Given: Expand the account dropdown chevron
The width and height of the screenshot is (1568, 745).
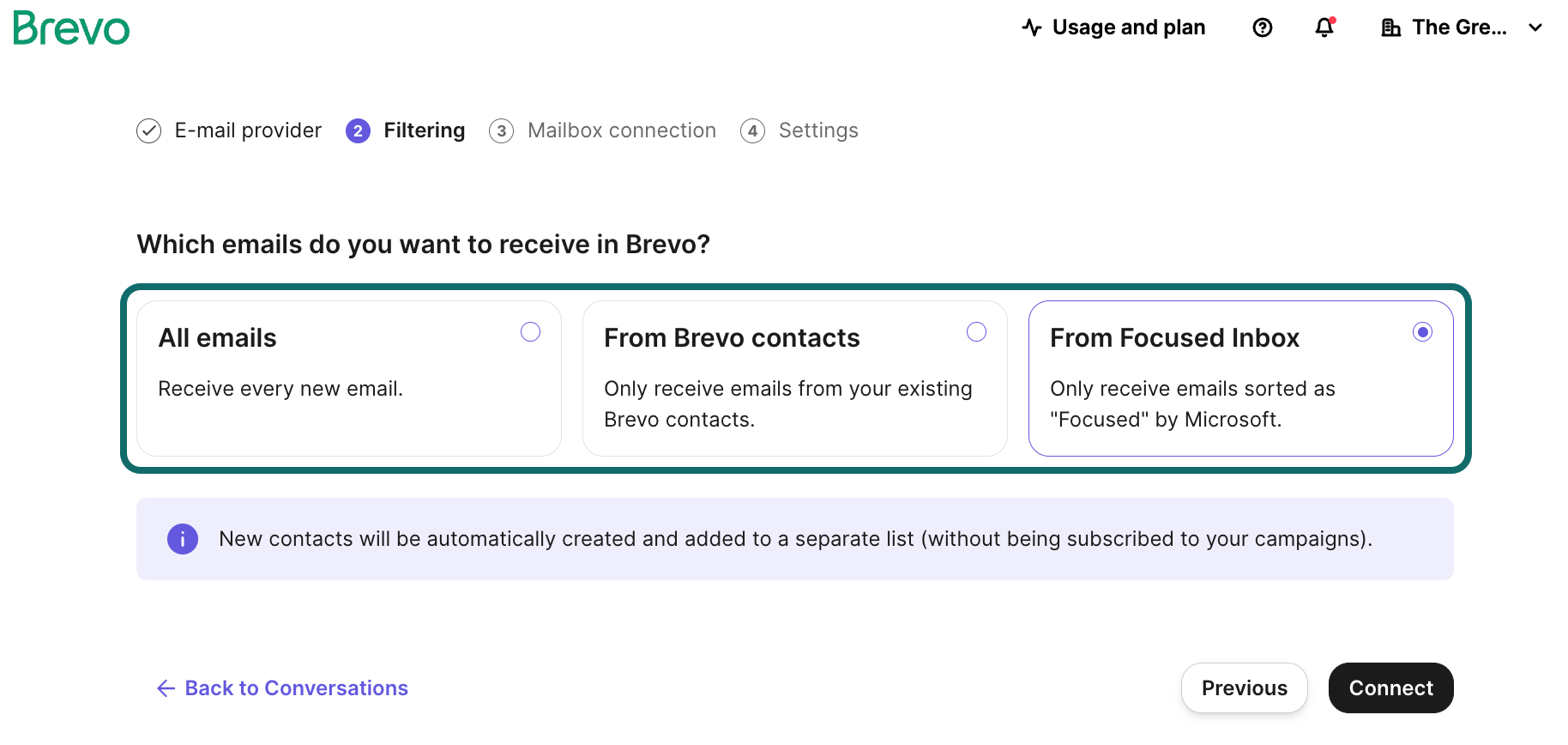Looking at the screenshot, I should coord(1535,27).
